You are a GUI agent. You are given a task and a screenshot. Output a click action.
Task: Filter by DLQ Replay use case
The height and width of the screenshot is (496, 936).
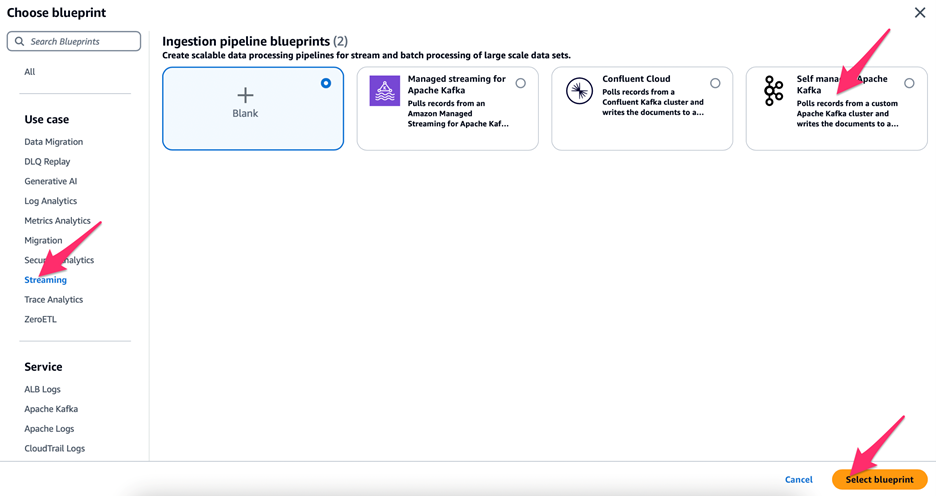47,161
